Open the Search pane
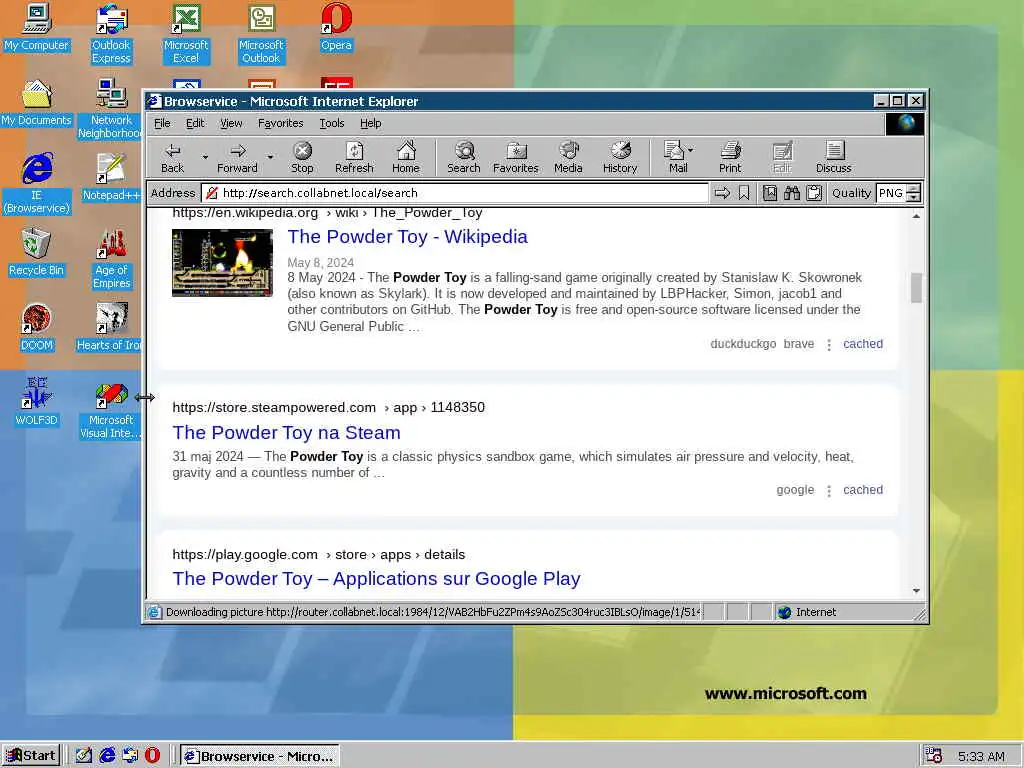This screenshot has height=768, width=1024. coord(464,157)
